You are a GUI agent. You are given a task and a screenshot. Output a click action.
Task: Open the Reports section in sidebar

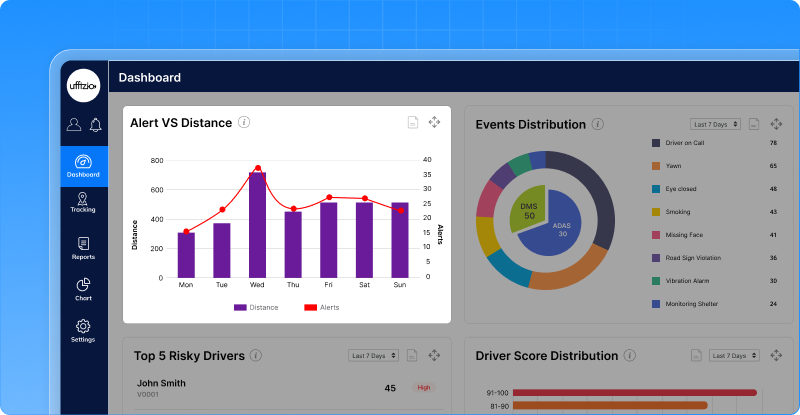[84, 247]
